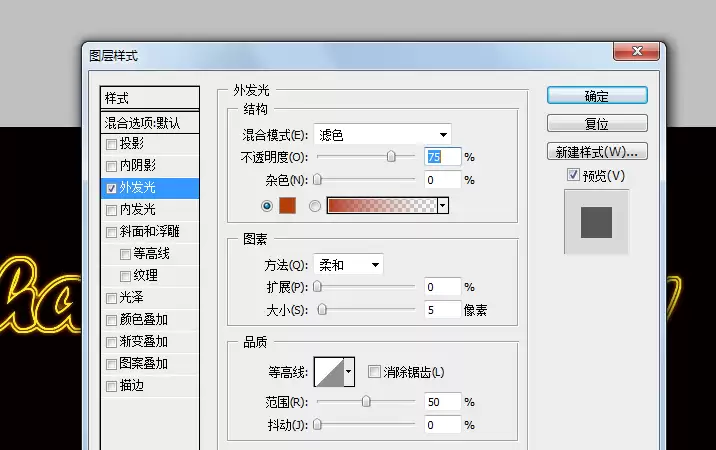The image size is (716, 450).
Task: Expand the gradient picker dropdown arrow
Action: tap(442, 206)
